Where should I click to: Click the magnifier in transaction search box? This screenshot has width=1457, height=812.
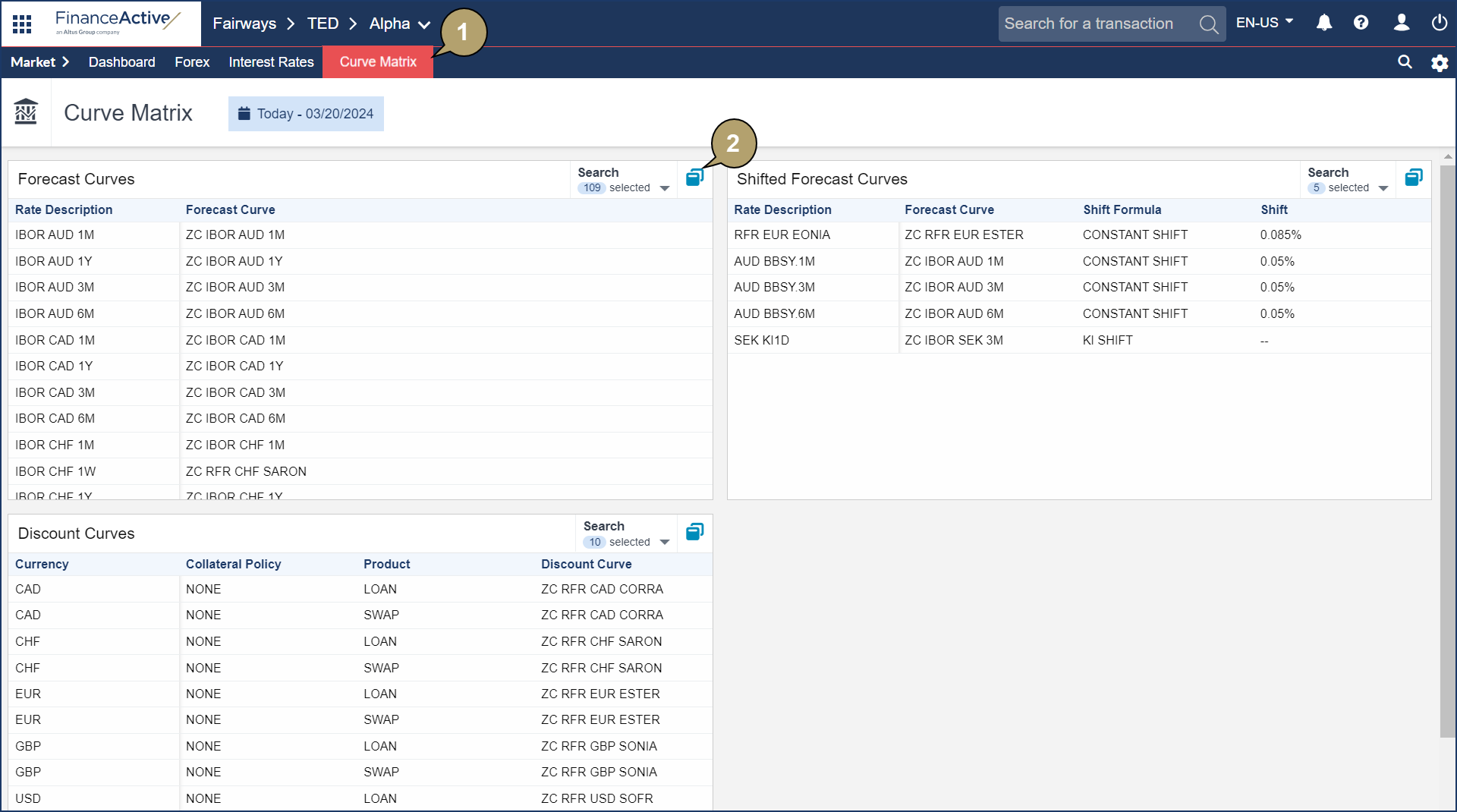point(1209,24)
